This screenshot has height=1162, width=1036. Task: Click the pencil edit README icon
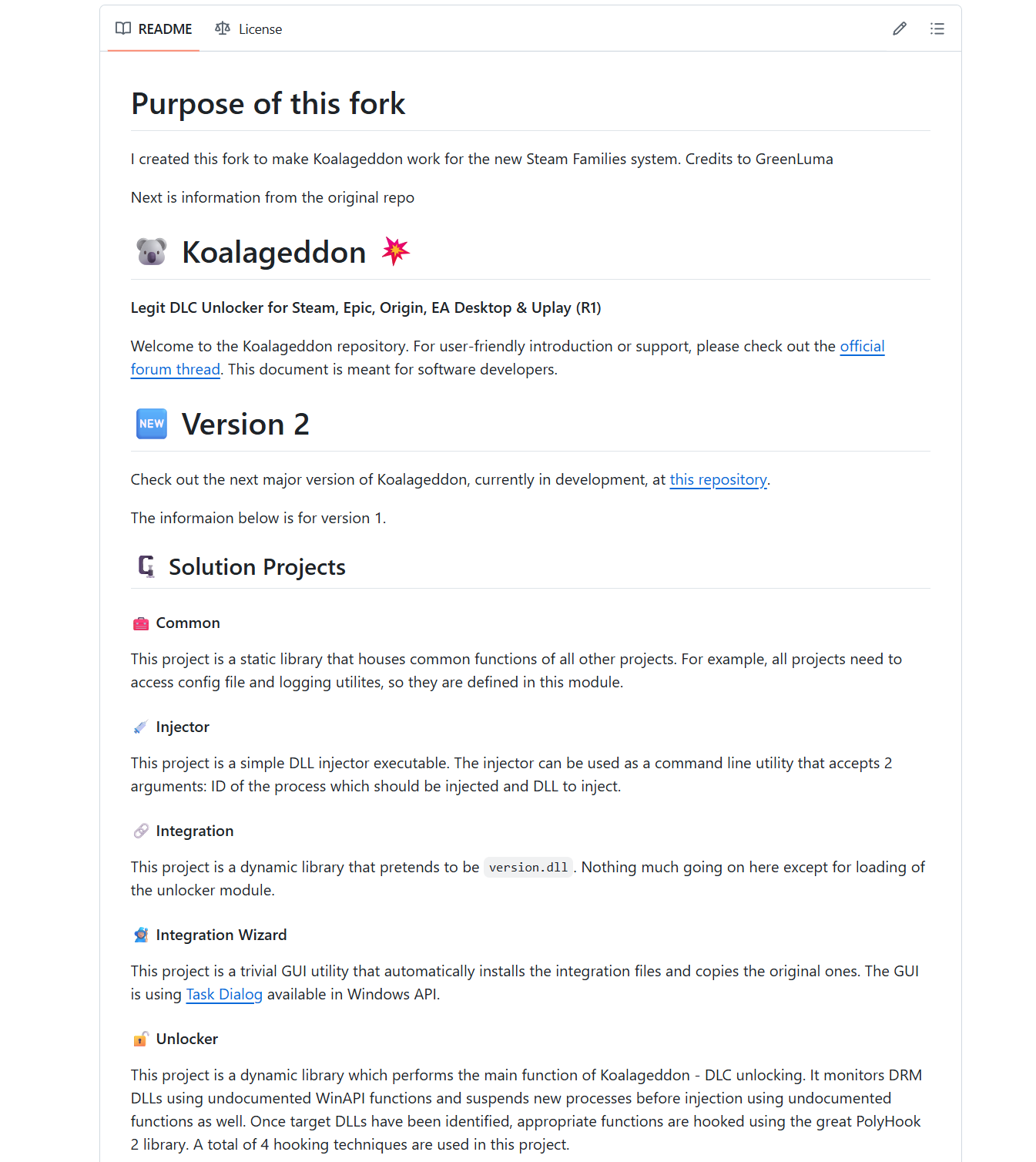coord(899,29)
